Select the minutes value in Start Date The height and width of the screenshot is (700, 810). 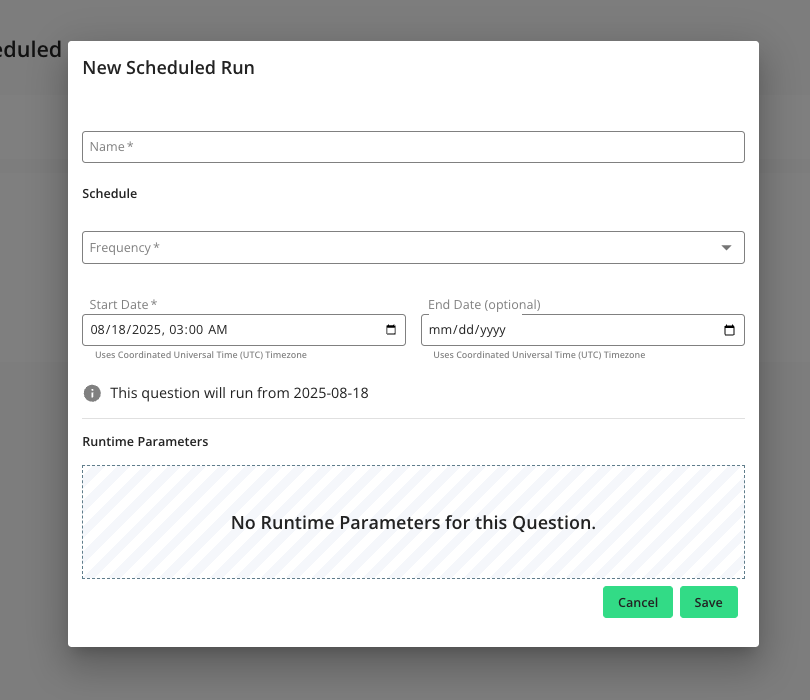[x=195, y=330]
